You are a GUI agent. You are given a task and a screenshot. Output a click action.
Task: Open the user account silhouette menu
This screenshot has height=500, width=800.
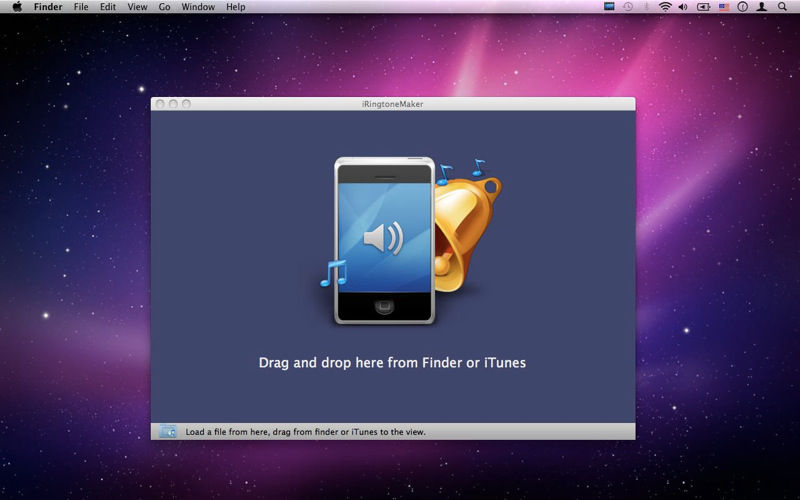coord(762,7)
